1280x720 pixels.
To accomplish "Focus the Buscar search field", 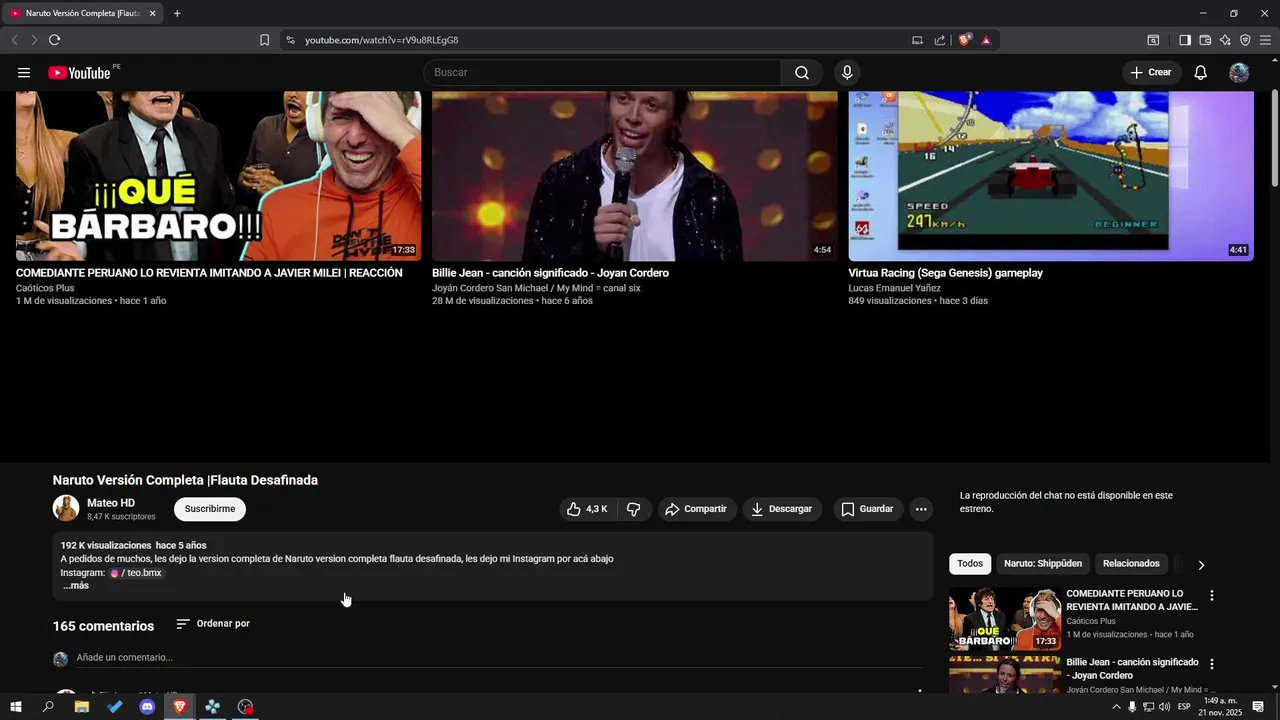I will click(602, 72).
